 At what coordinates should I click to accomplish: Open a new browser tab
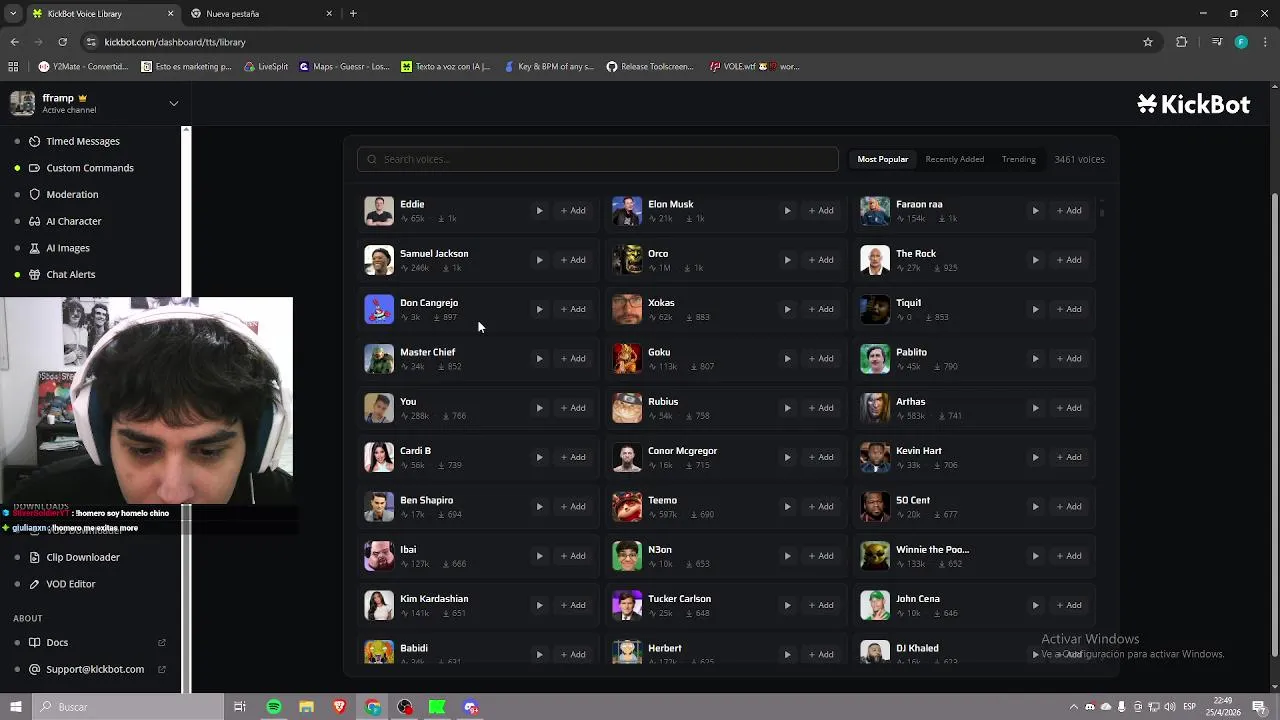tap(353, 14)
